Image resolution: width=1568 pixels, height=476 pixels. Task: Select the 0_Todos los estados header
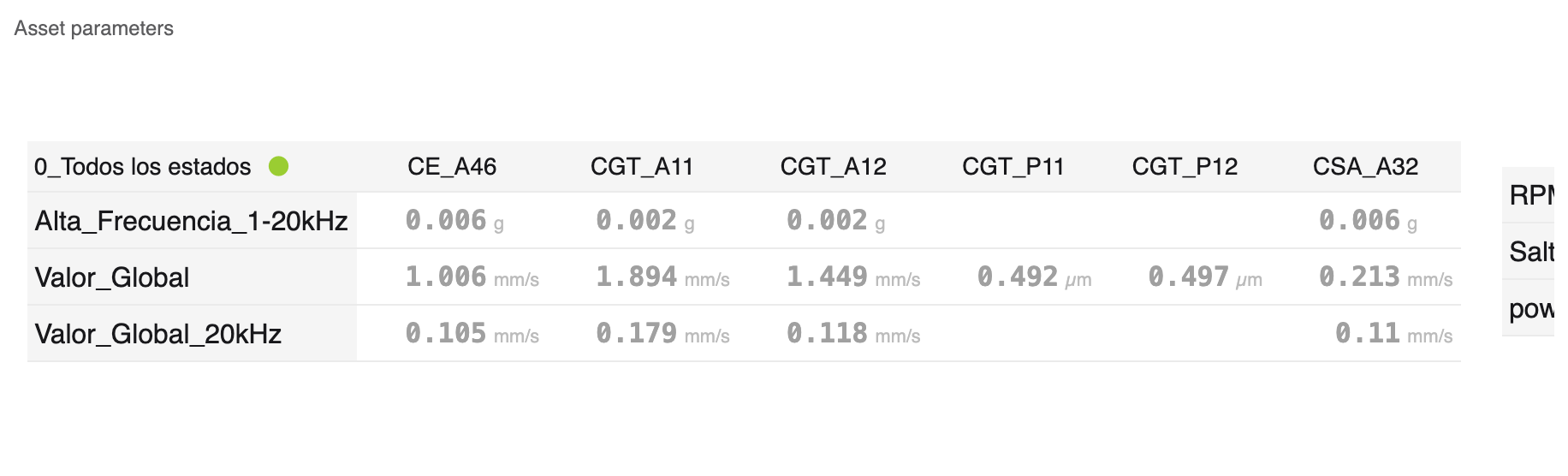point(143,166)
